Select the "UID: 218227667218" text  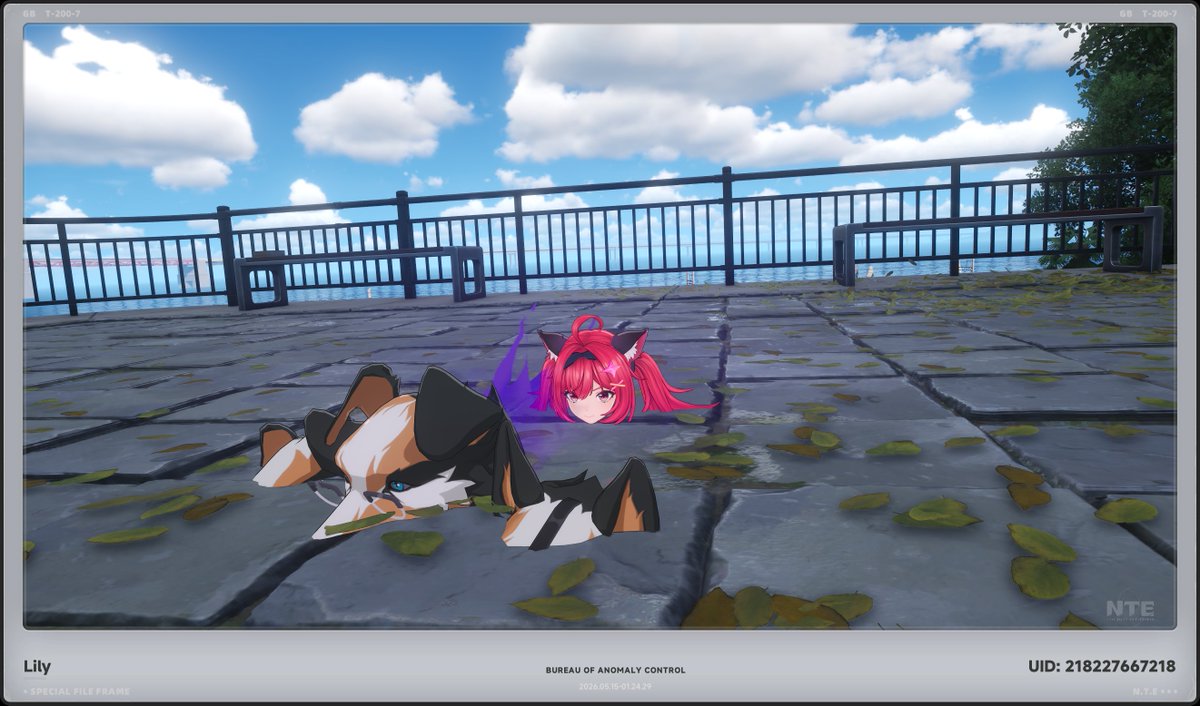(1101, 666)
